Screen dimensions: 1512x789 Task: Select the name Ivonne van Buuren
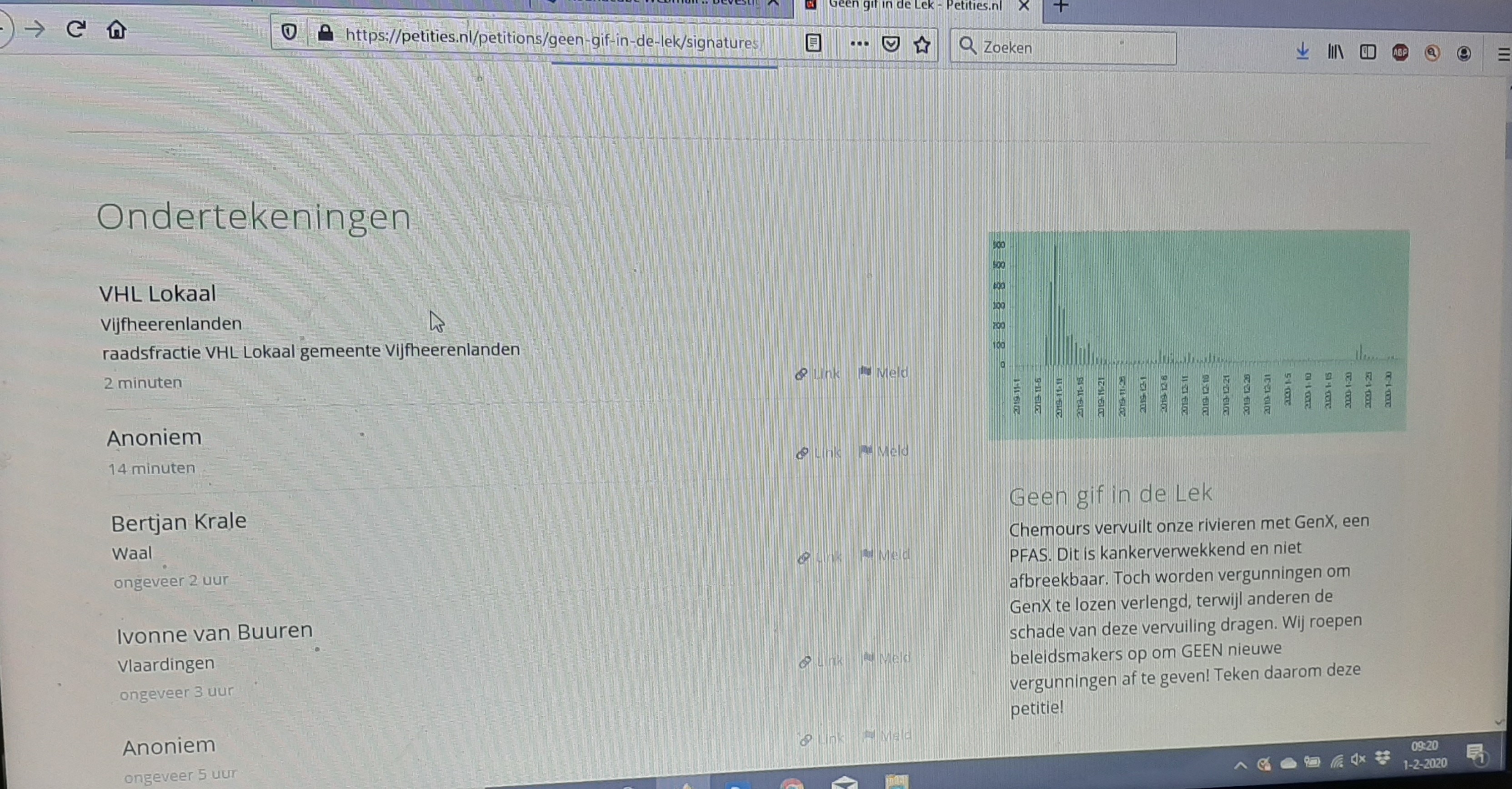(x=214, y=632)
